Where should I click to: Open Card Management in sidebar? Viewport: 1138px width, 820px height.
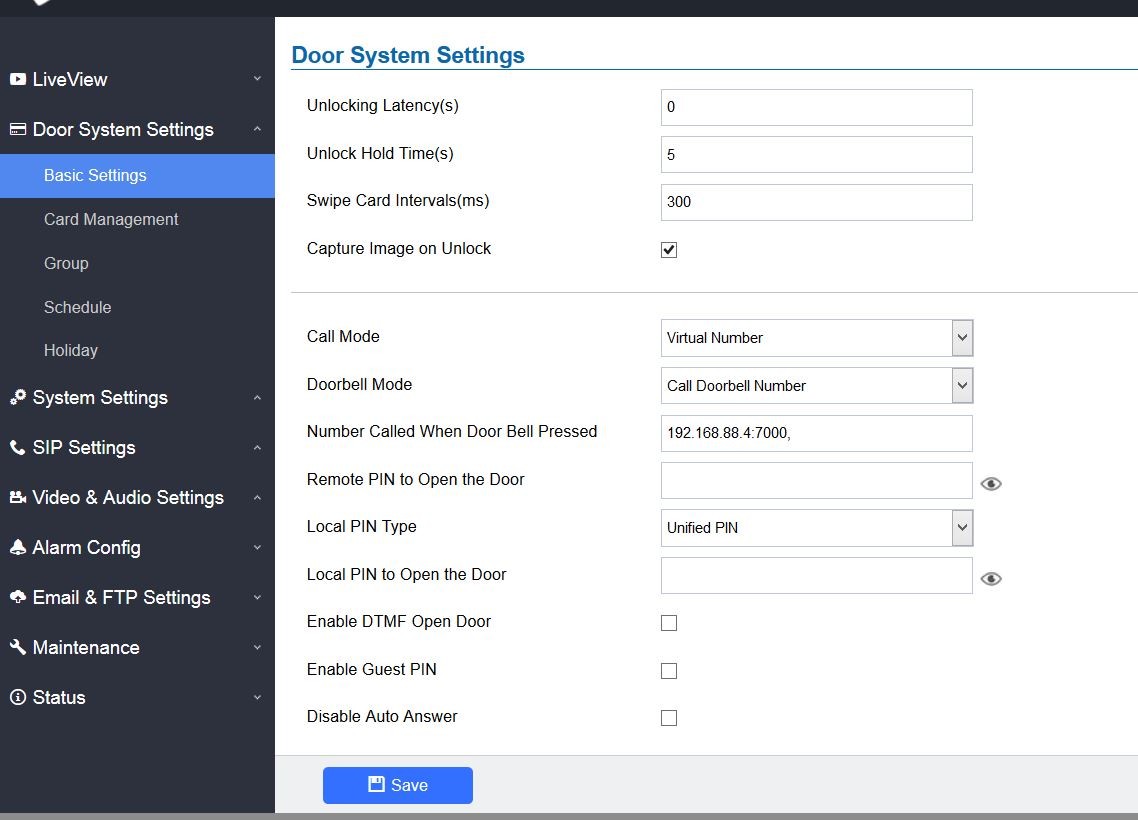pos(111,219)
